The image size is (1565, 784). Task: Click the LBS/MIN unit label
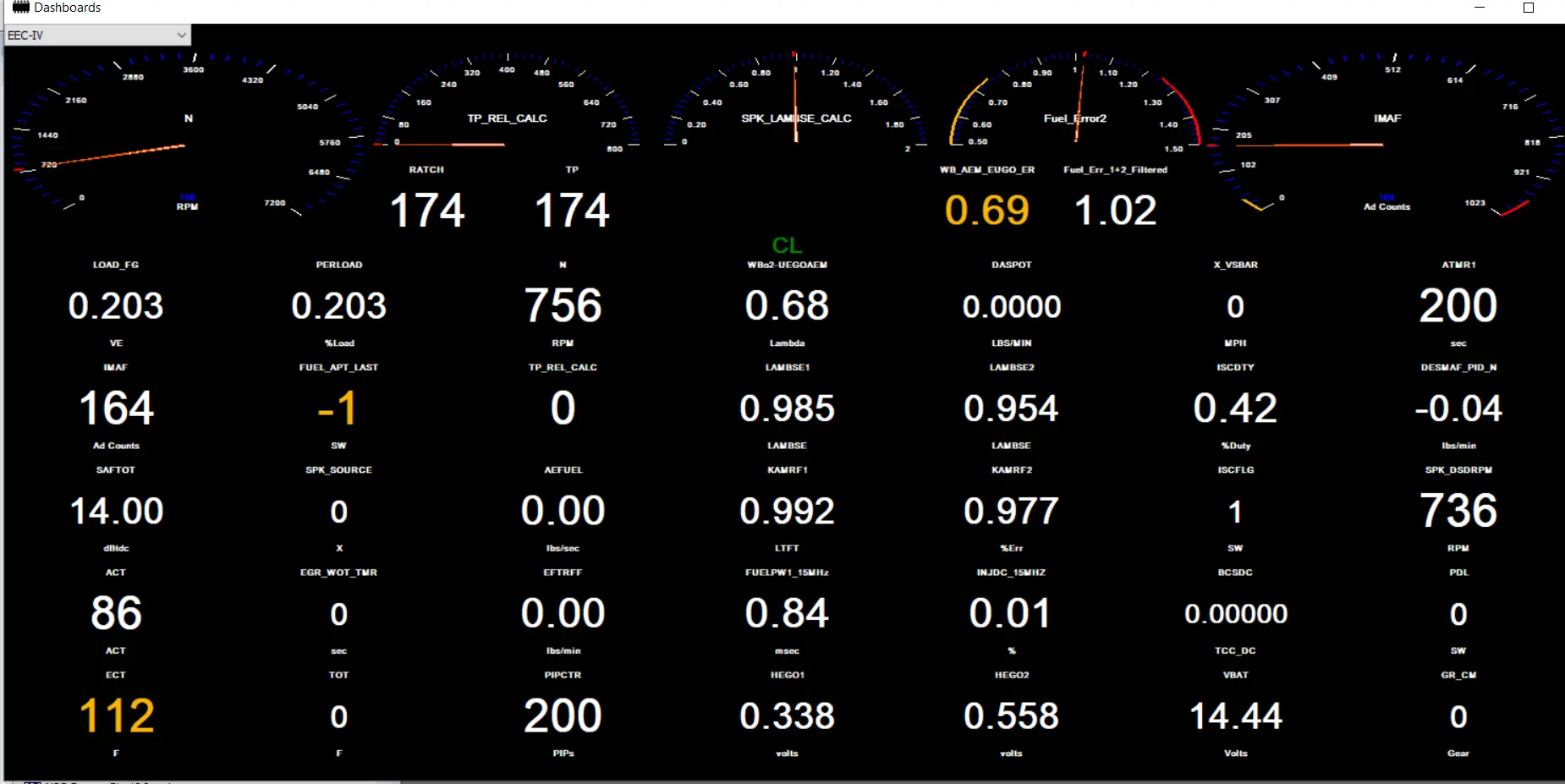(1012, 343)
